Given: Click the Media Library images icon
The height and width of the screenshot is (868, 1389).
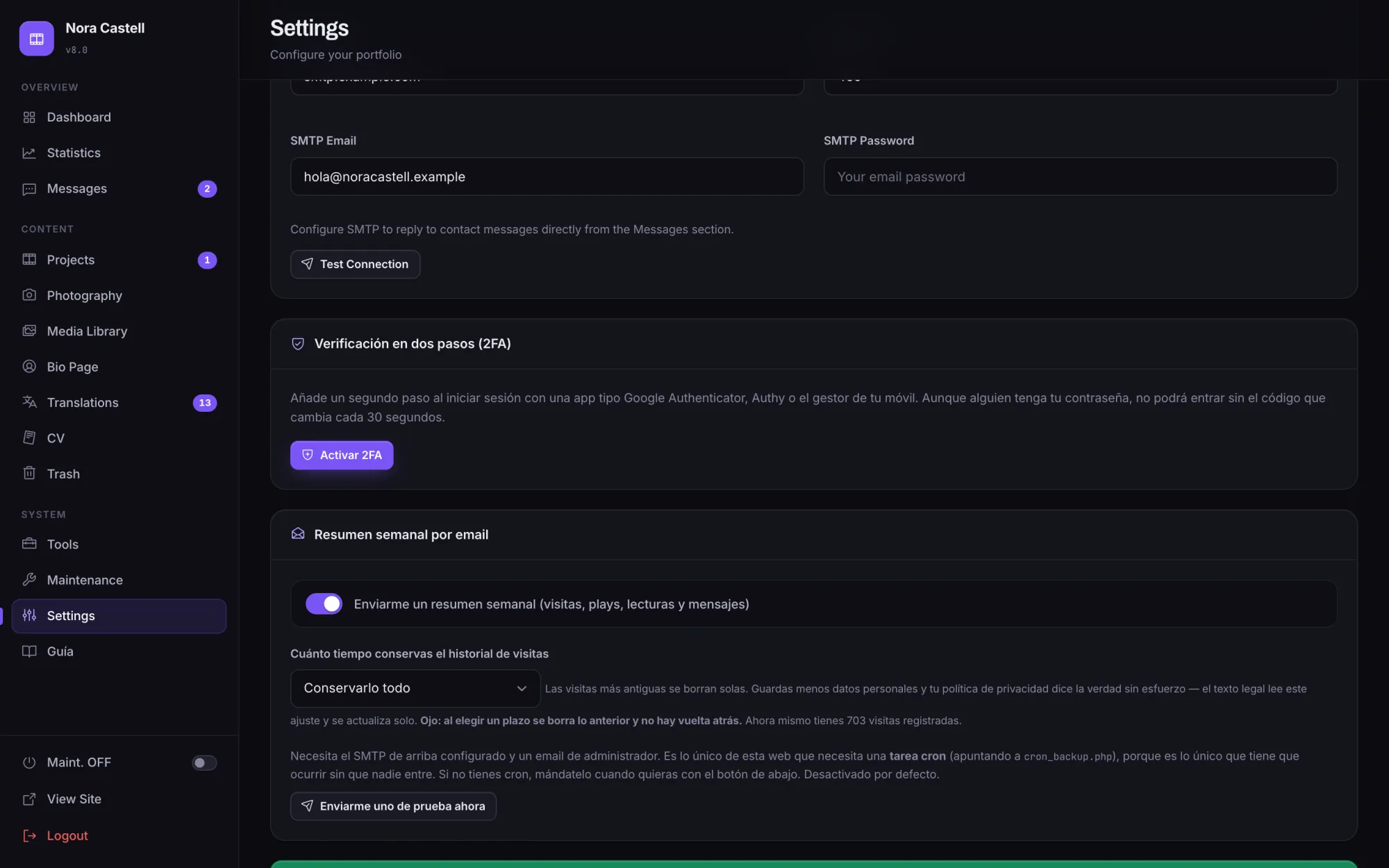Looking at the screenshot, I should pos(29,331).
